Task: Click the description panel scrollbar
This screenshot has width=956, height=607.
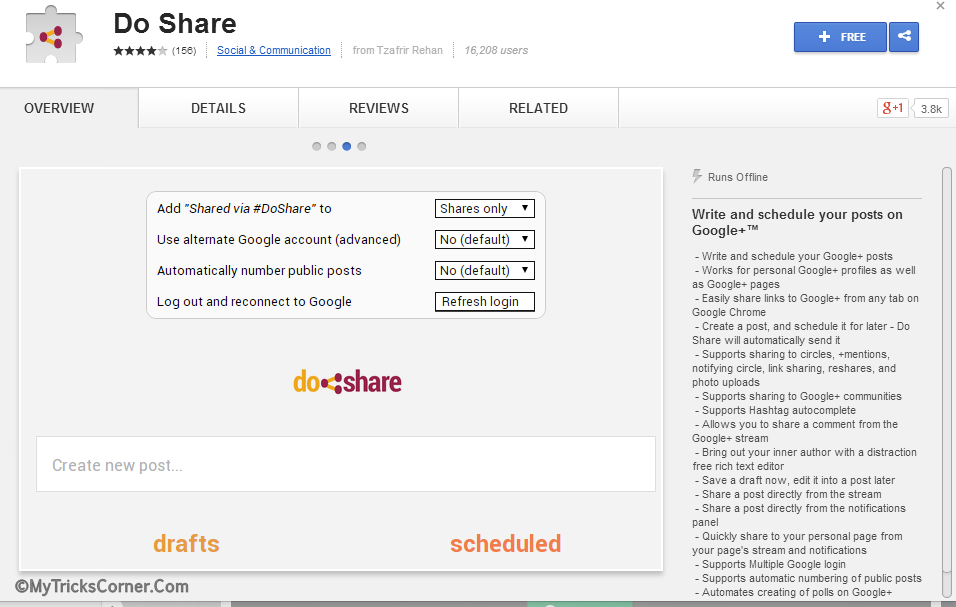Action: (946, 371)
